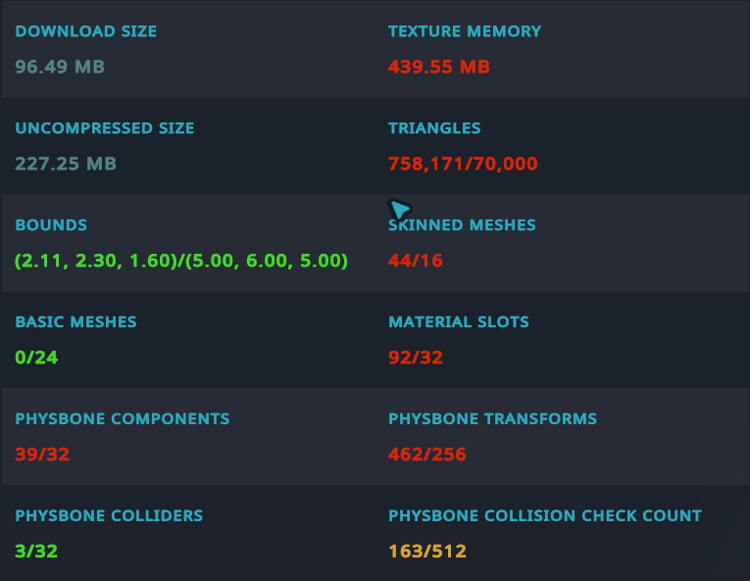This screenshot has height=581, width=750.
Task: Click the Triangles heading
Action: [434, 128]
